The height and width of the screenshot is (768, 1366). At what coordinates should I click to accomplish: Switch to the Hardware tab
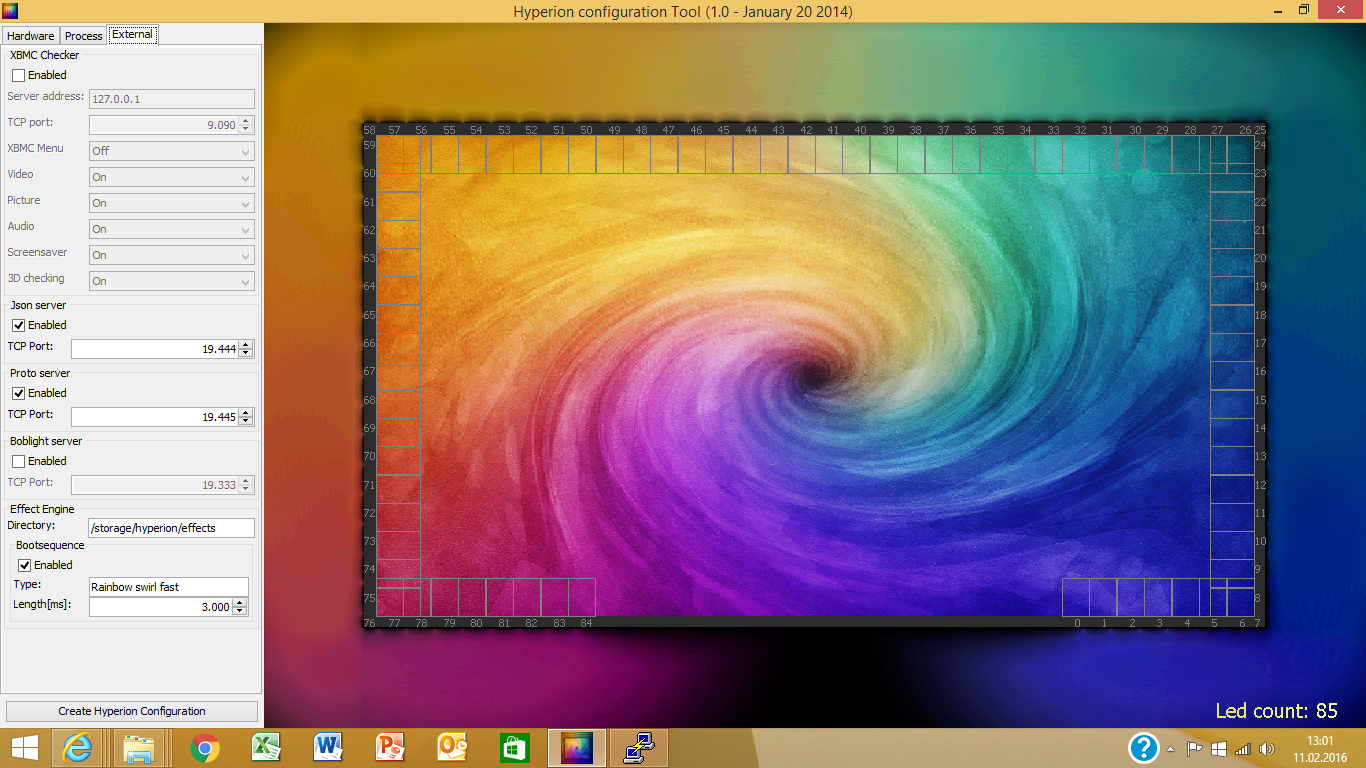click(30, 36)
